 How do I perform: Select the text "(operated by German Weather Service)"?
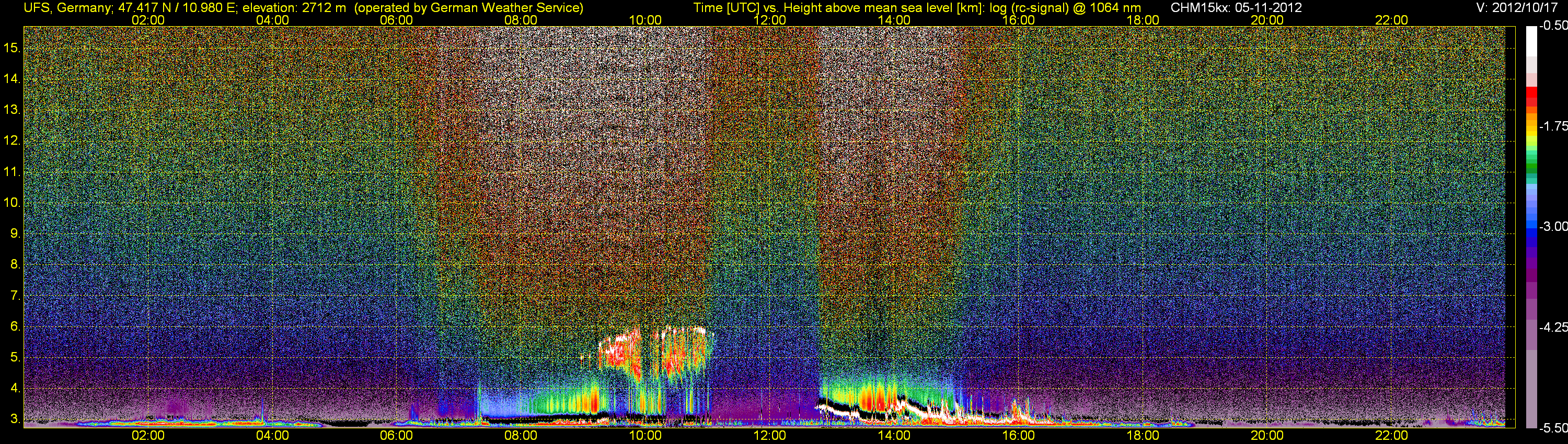[x=469, y=7]
